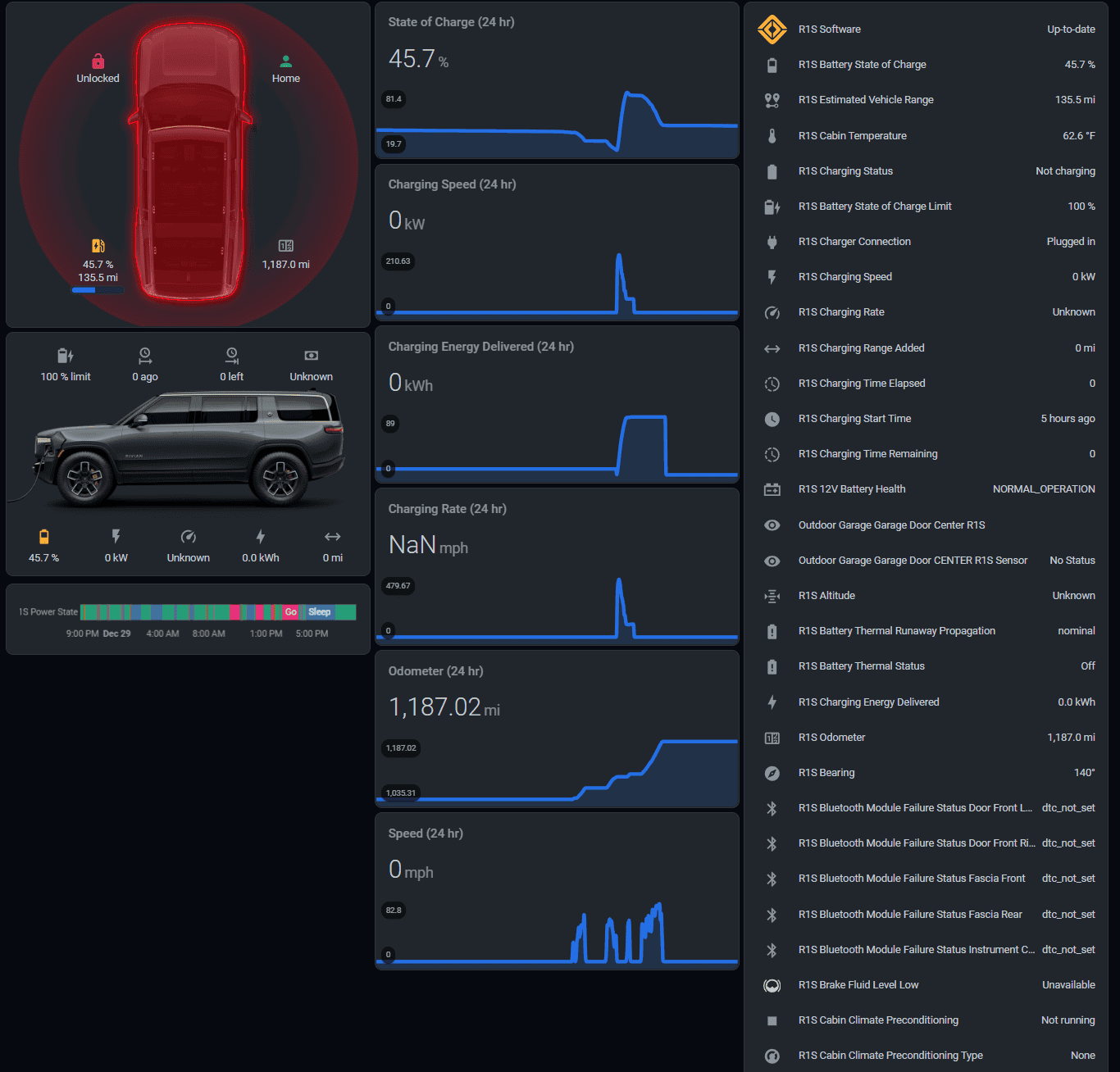Click the altitude icon for R1S Altitude
The width and height of the screenshot is (1120, 1072).
(x=772, y=596)
